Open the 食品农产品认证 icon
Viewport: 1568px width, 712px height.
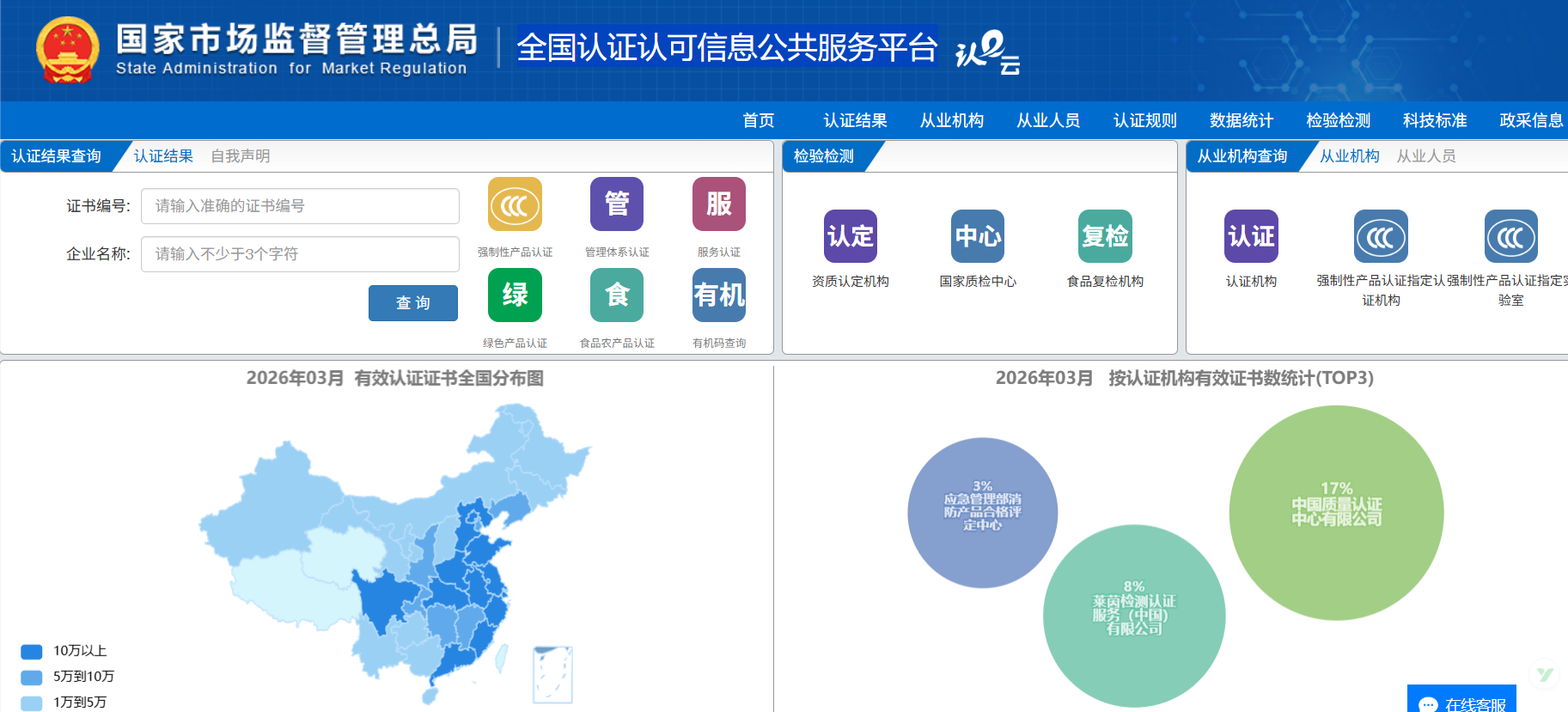(617, 295)
